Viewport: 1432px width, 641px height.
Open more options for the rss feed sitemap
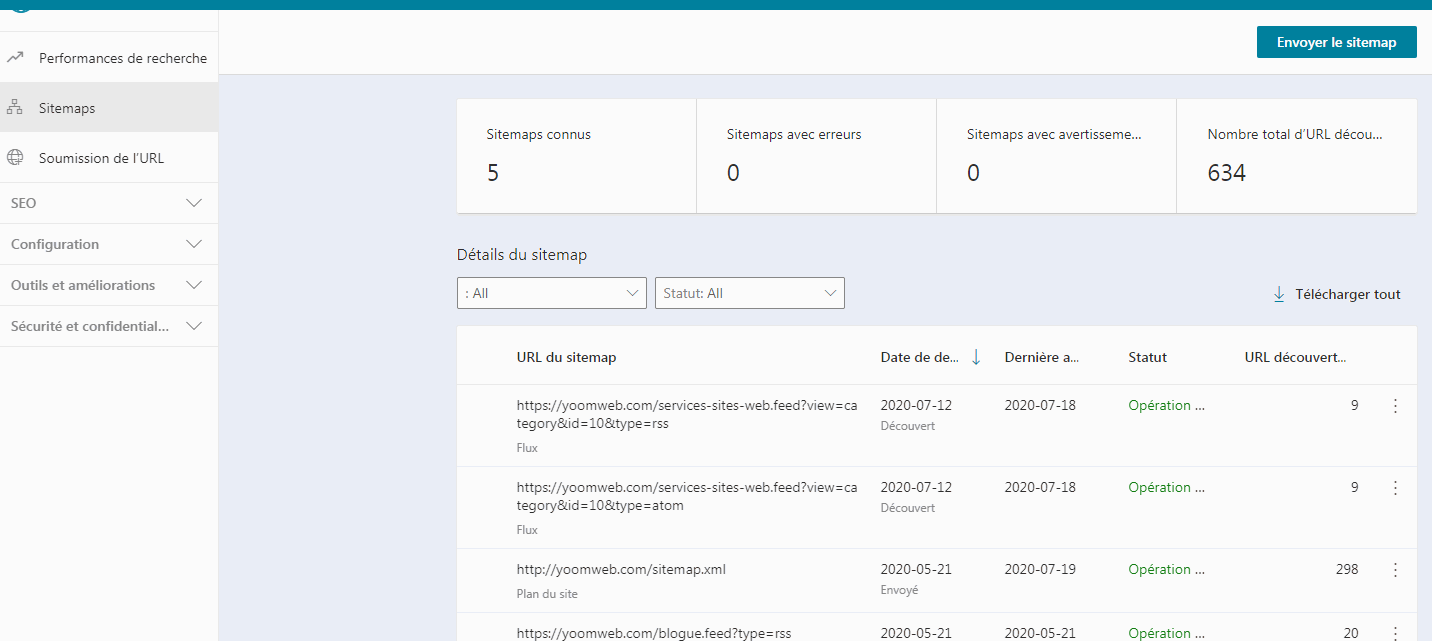click(x=1395, y=406)
